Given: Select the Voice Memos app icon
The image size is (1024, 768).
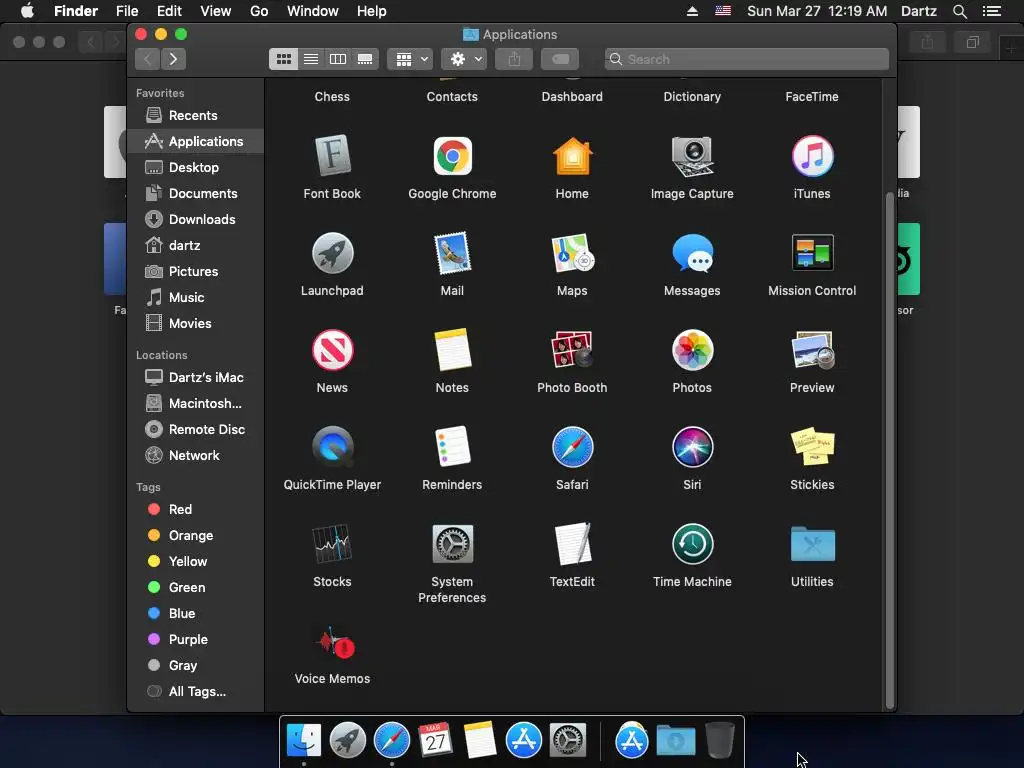Looking at the screenshot, I should (x=336, y=643).
